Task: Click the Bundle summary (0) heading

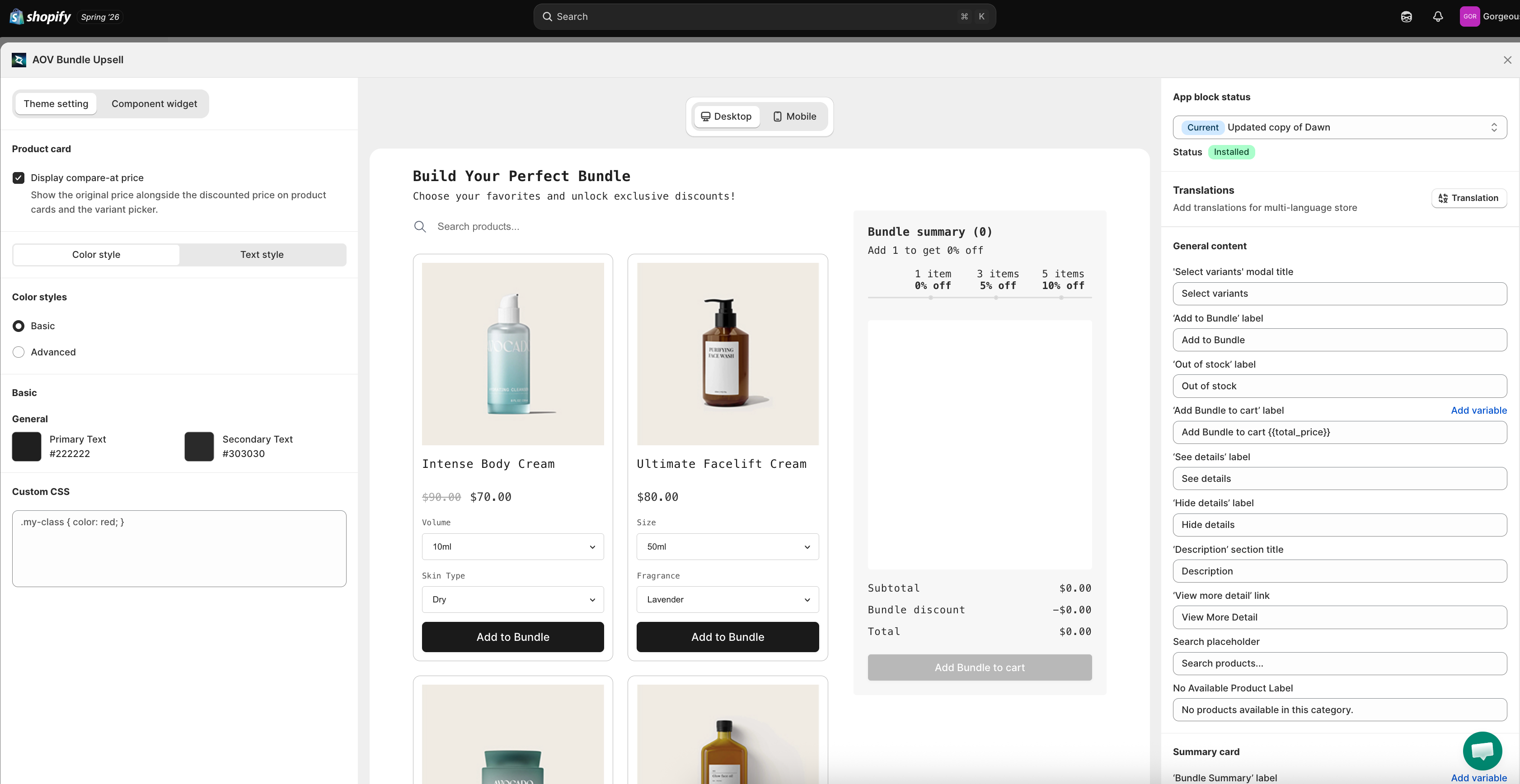Action: [x=930, y=232]
